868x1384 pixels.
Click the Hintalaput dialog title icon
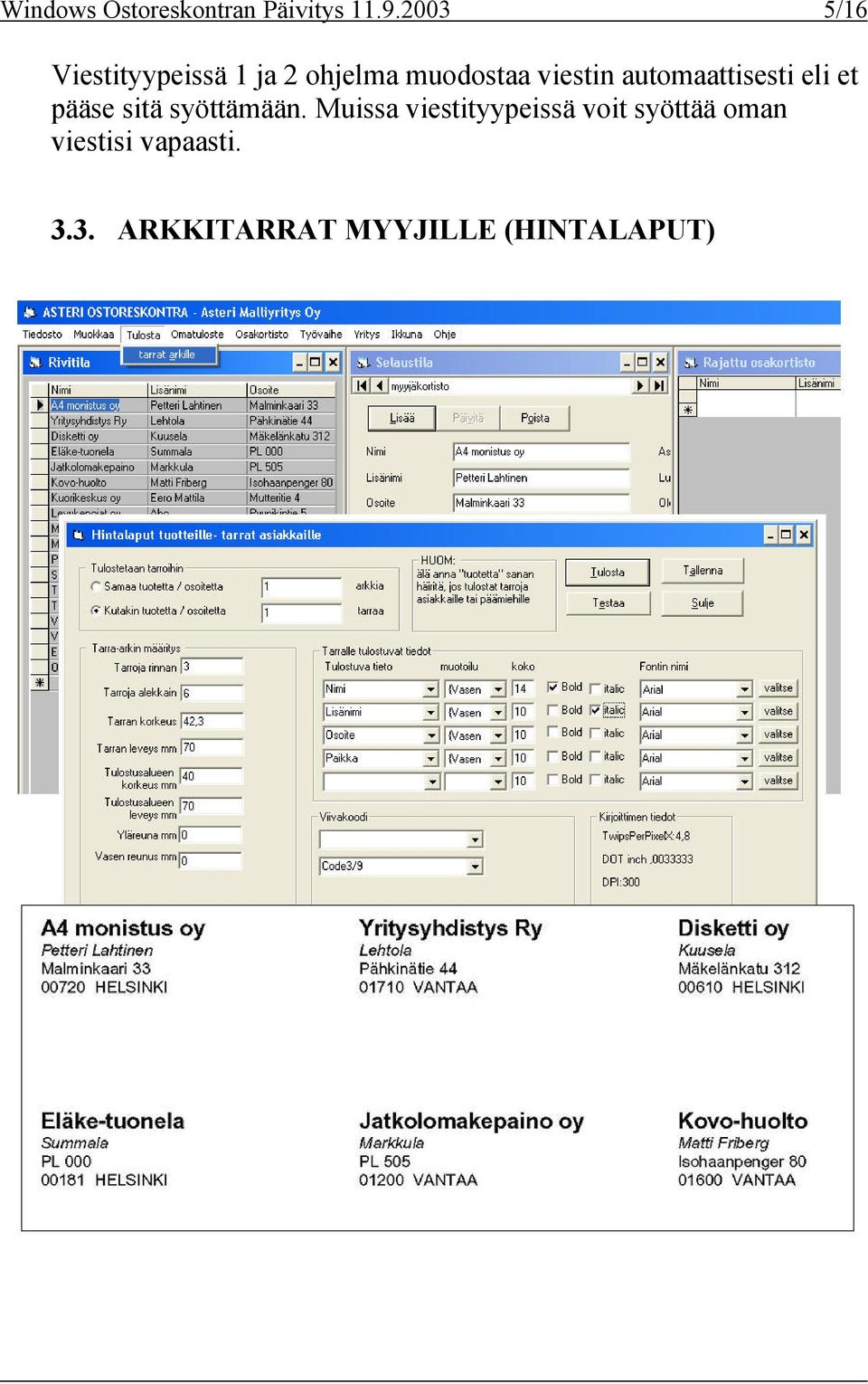79,536
